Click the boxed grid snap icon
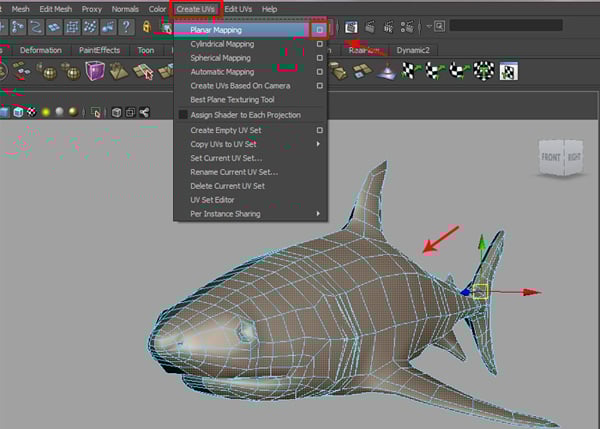 pyautogui.click(x=72, y=27)
